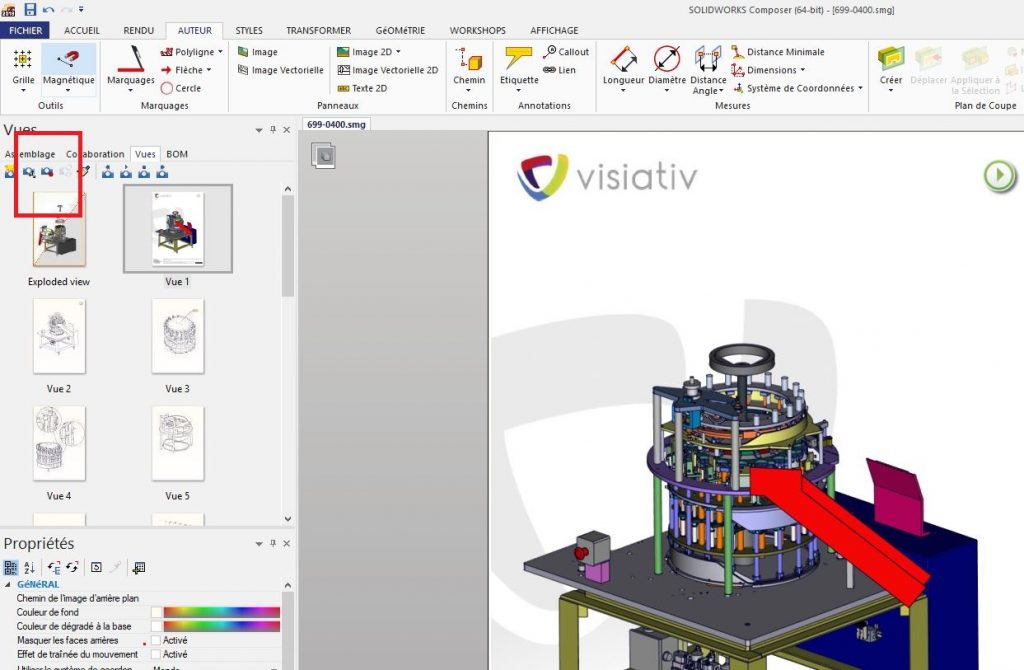This screenshot has width=1024, height=670.
Task: Open the Propriétés panel options dropdown arrow
Action: (x=259, y=543)
